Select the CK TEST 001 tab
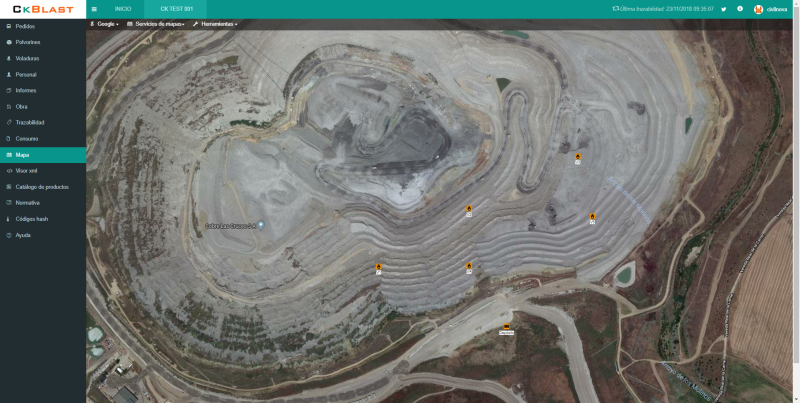 pos(176,8)
